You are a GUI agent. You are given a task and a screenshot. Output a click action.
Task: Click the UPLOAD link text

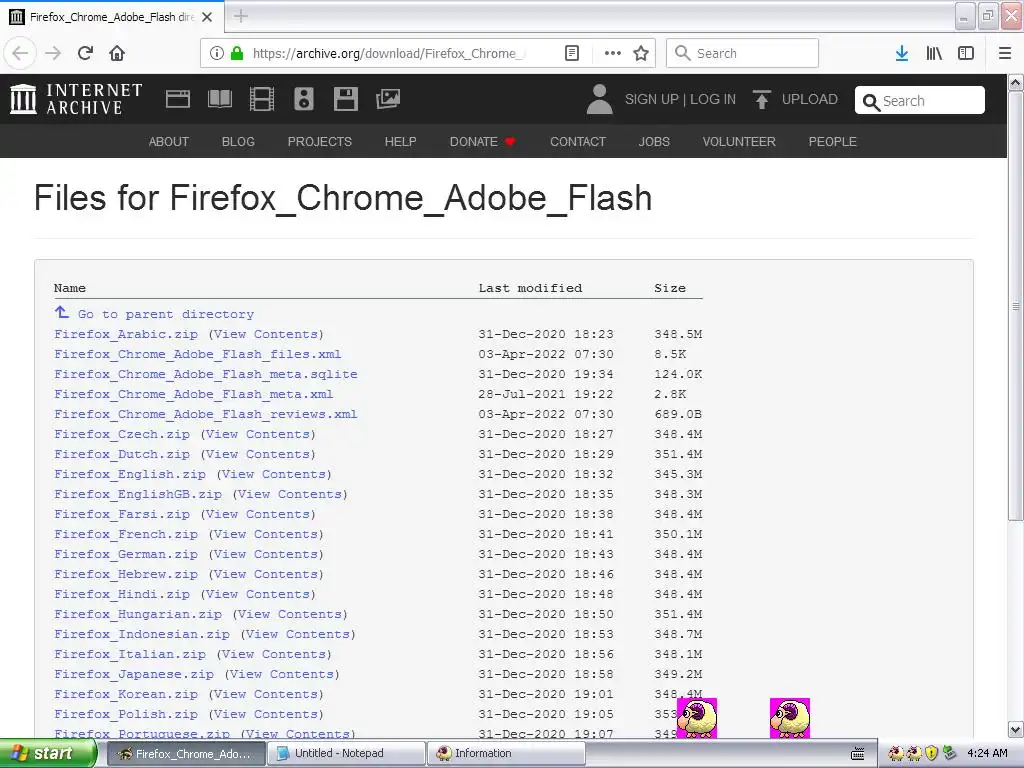click(x=810, y=99)
